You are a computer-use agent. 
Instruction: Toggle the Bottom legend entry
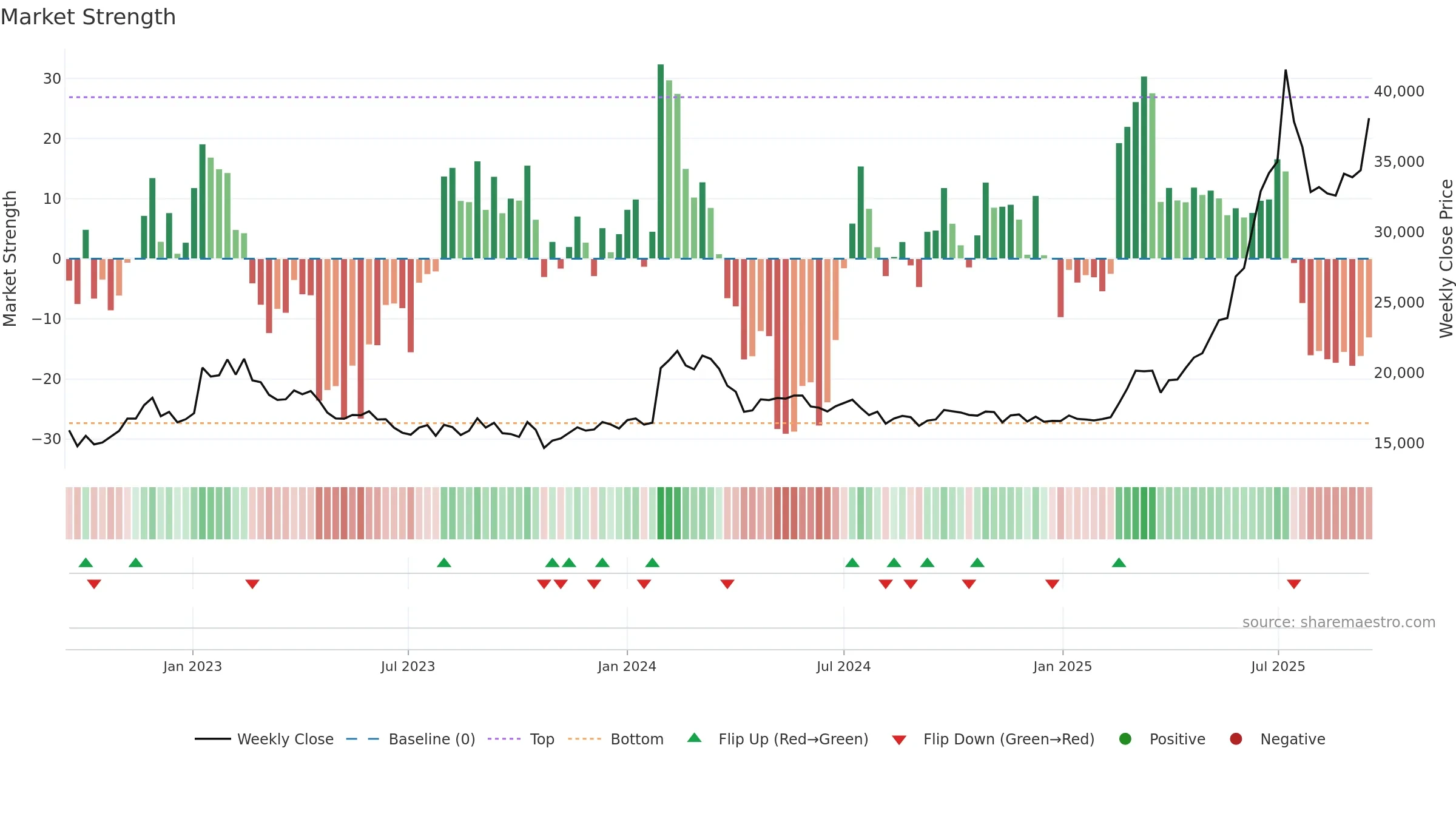tap(616, 739)
